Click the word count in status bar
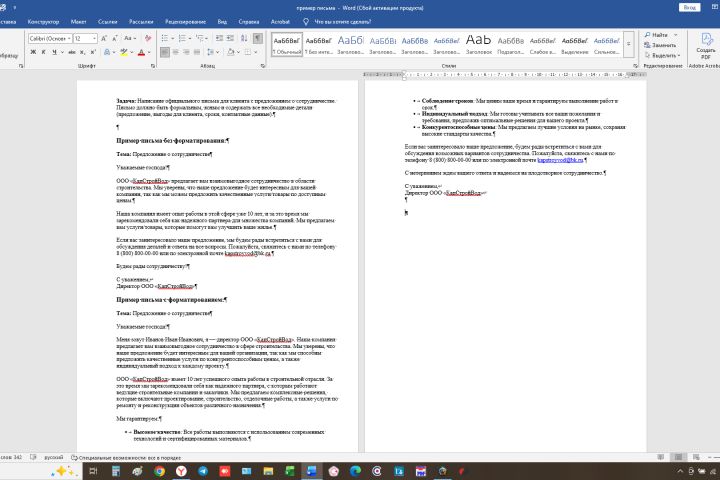Image resolution: width=720 pixels, height=480 pixels. click(x=11, y=457)
